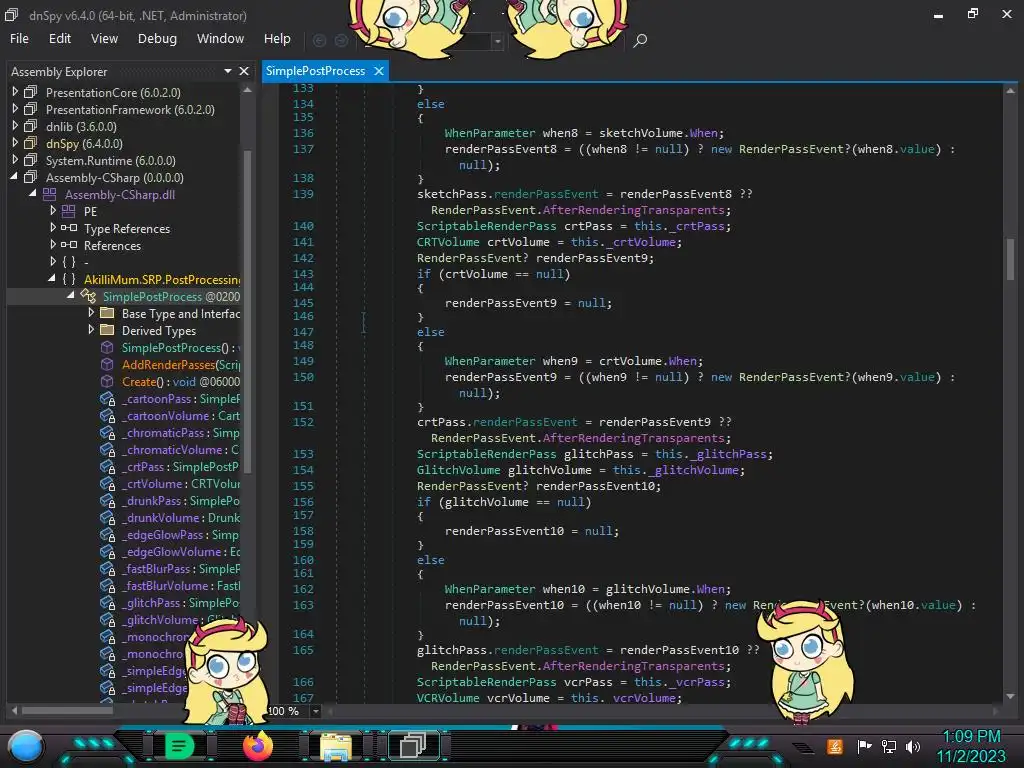Select the _drunkPass field
Viewport: 1024px width, 768px height.
coord(180,500)
